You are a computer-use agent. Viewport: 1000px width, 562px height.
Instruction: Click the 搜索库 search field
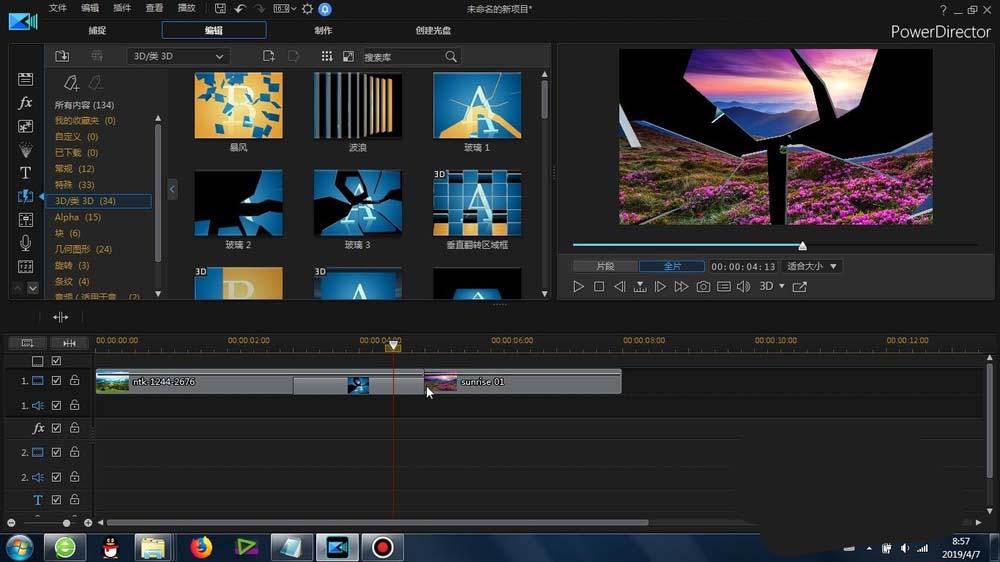[403, 57]
